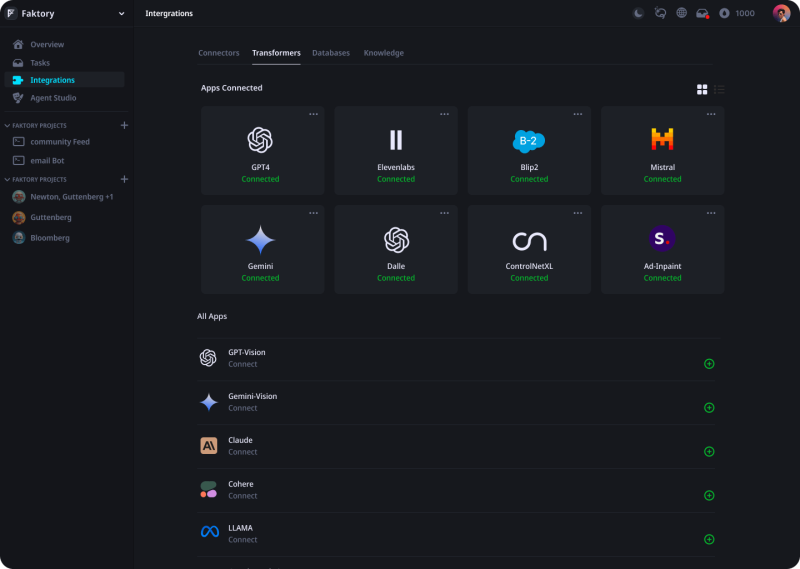Click Connect link under GPT-Vision
The width and height of the screenshot is (800, 569).
[x=242, y=364]
